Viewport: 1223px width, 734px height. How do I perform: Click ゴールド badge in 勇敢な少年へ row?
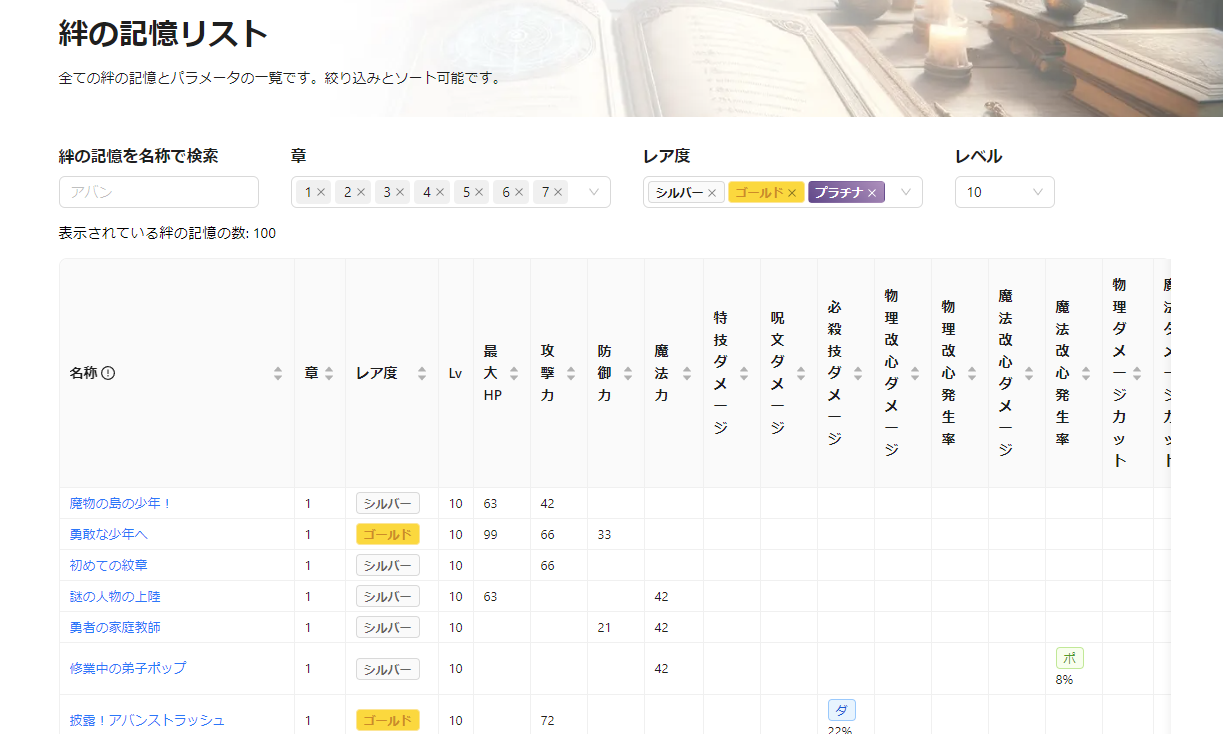[388, 534]
